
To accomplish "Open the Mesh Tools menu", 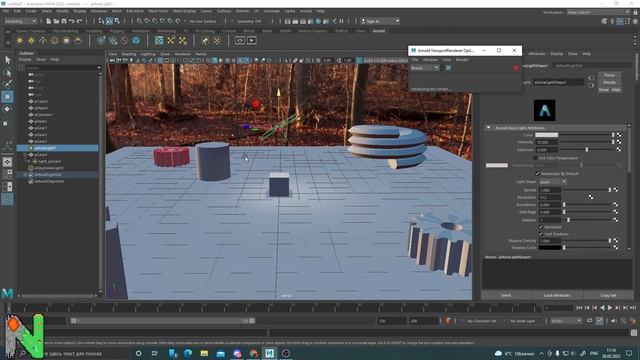I will [158, 11].
